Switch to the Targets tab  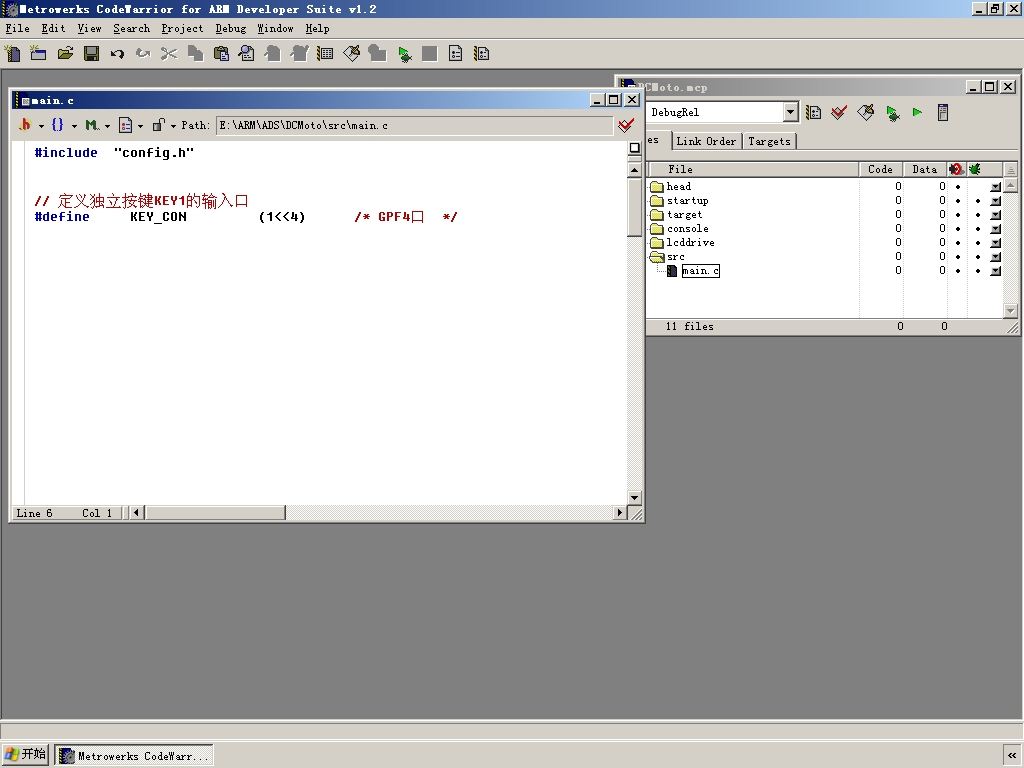click(x=769, y=141)
